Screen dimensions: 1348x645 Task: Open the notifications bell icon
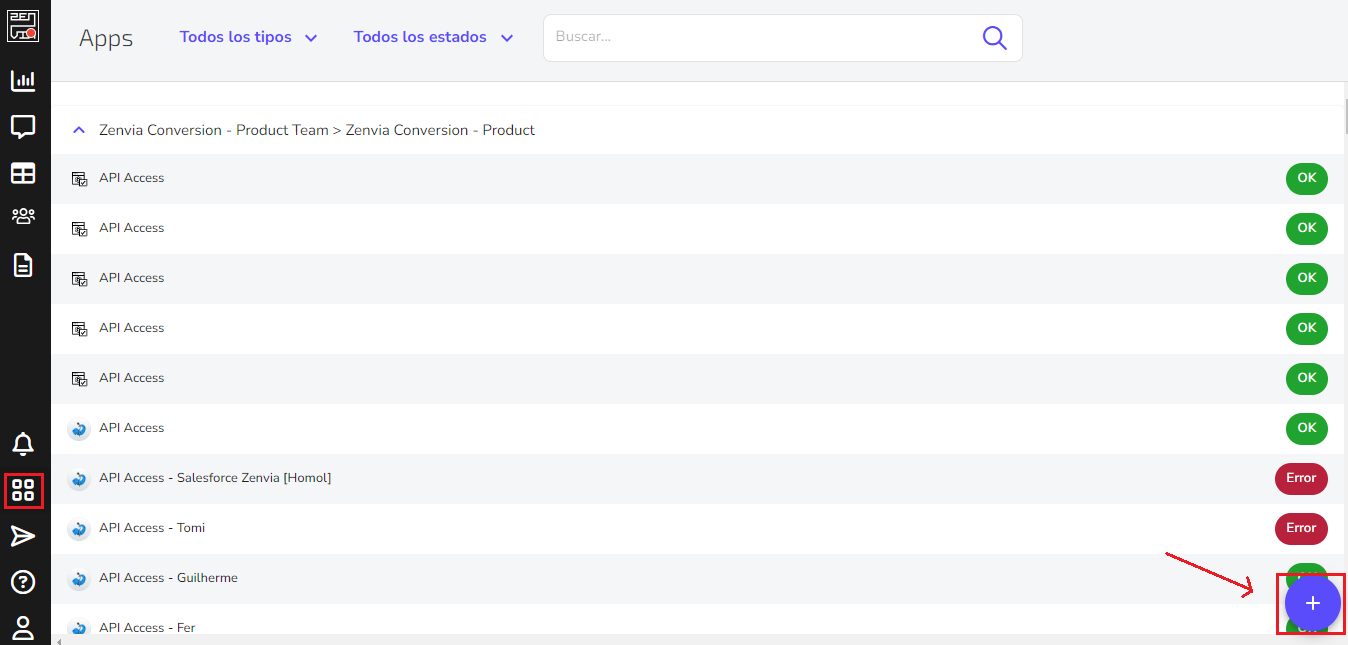pos(23,444)
